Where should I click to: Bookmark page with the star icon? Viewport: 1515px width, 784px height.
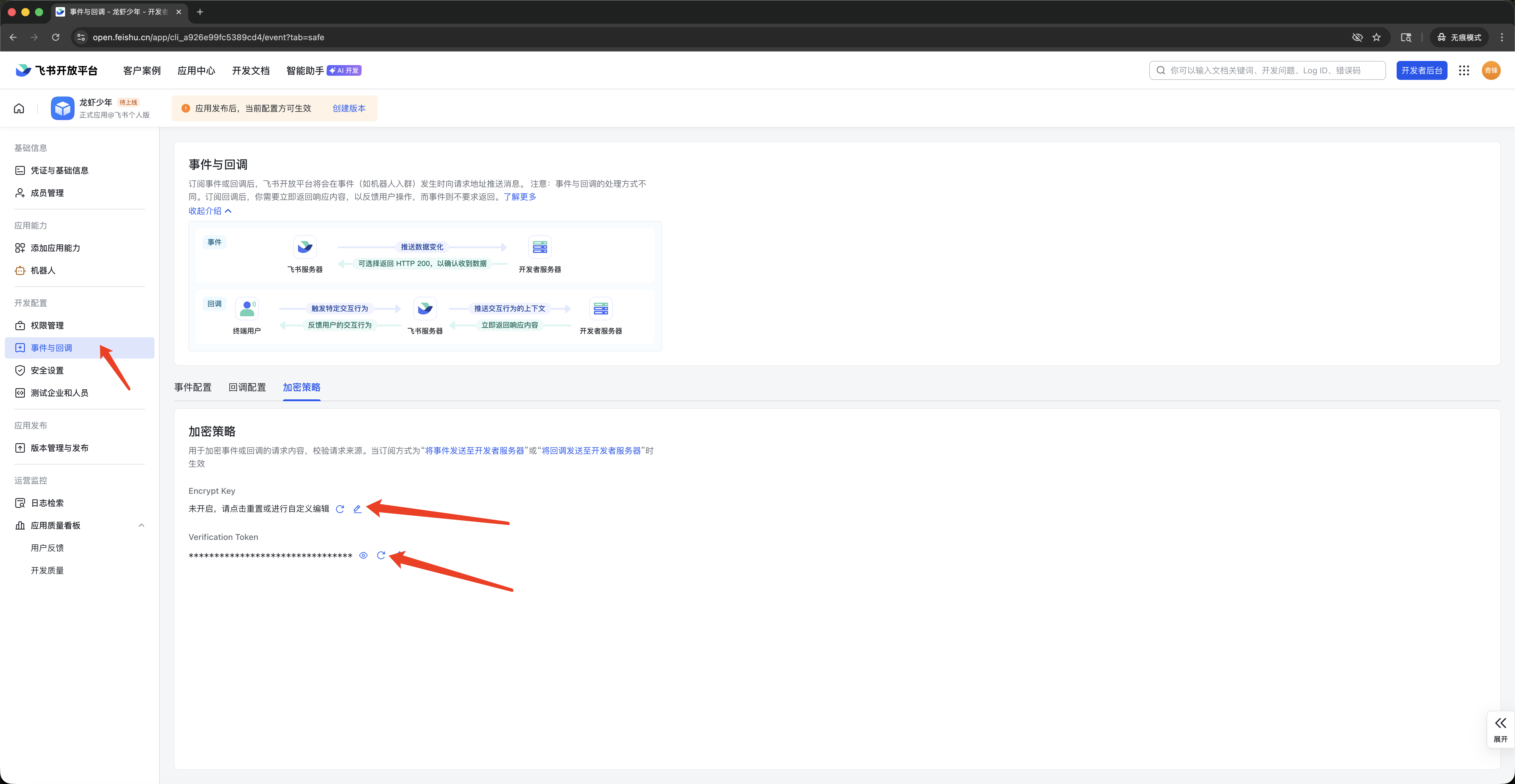coord(1376,37)
